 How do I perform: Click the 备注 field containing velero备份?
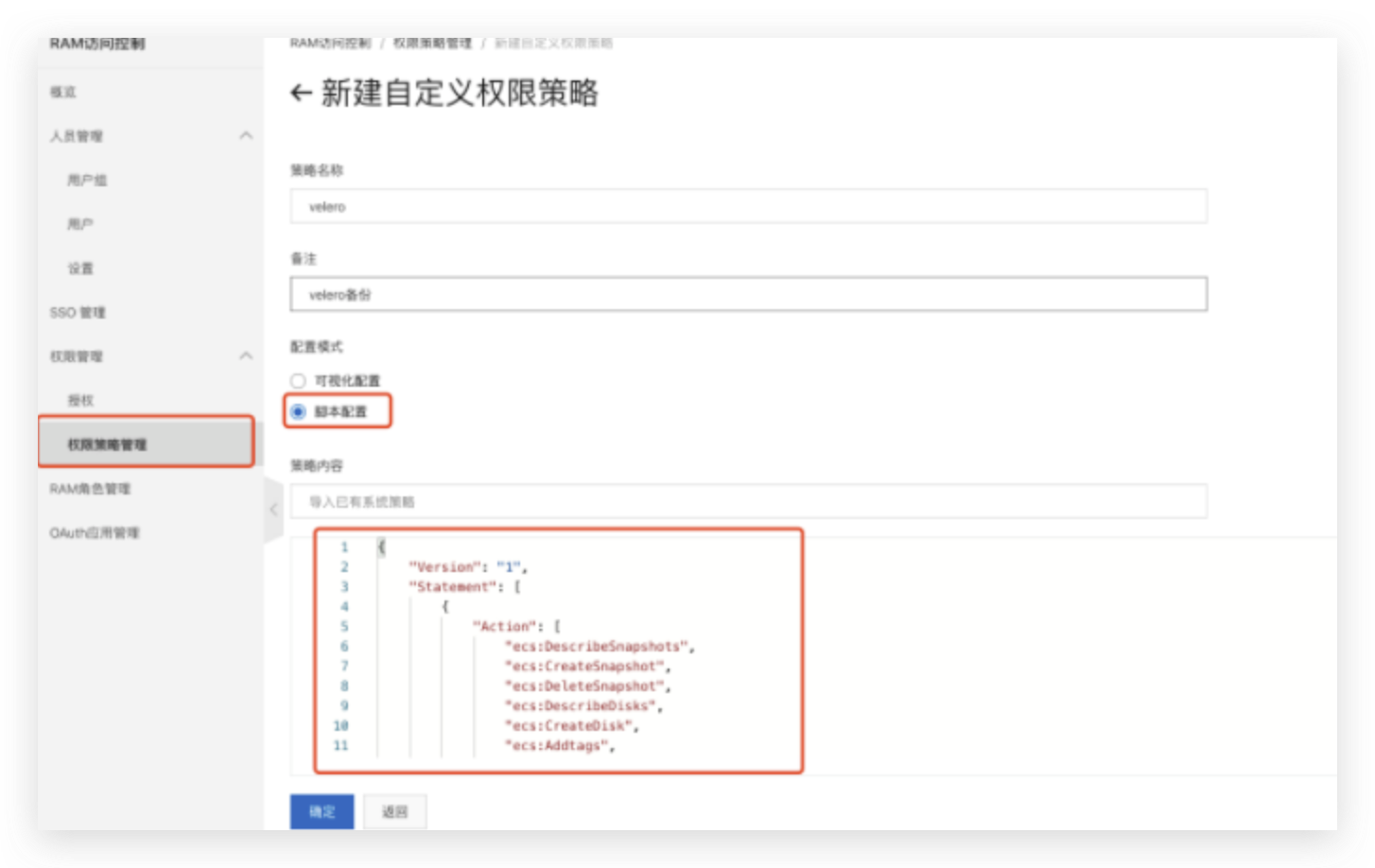[x=748, y=294]
